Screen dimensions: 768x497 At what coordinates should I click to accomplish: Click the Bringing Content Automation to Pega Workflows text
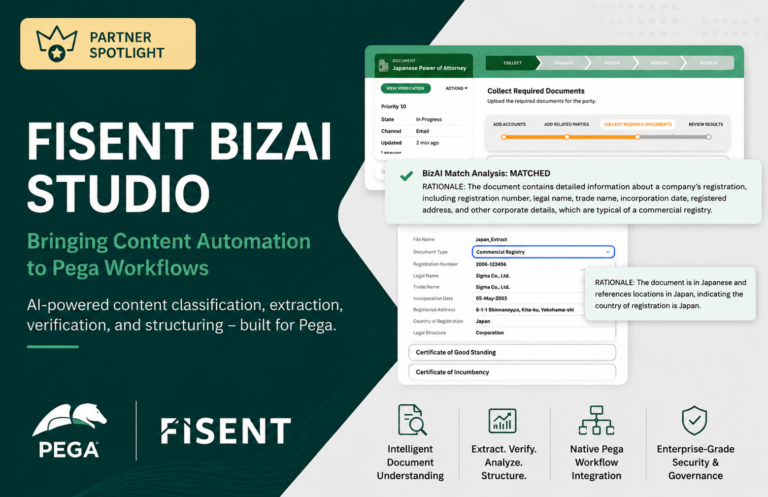(x=168, y=254)
